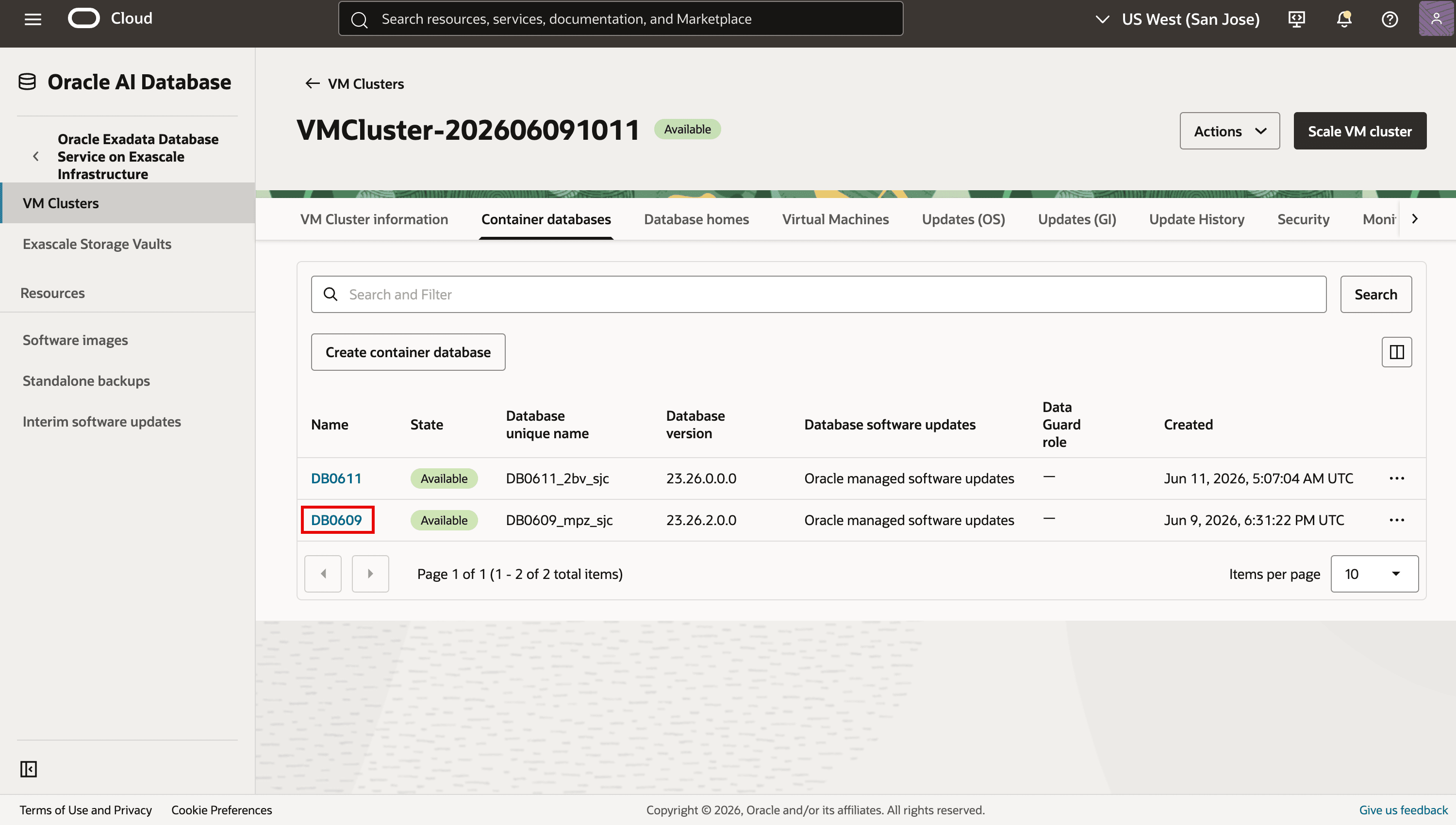Open the DB0609 database link
Viewport: 1456px width, 825px height.
point(336,520)
